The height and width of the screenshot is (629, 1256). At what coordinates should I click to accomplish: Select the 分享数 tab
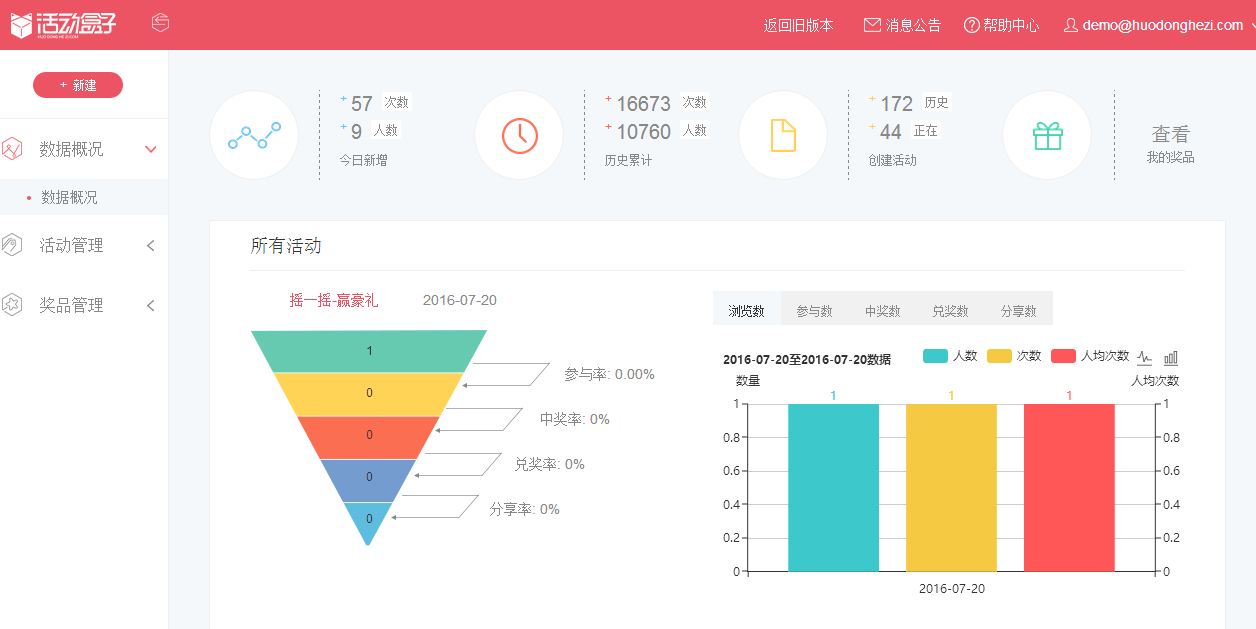[1019, 309]
